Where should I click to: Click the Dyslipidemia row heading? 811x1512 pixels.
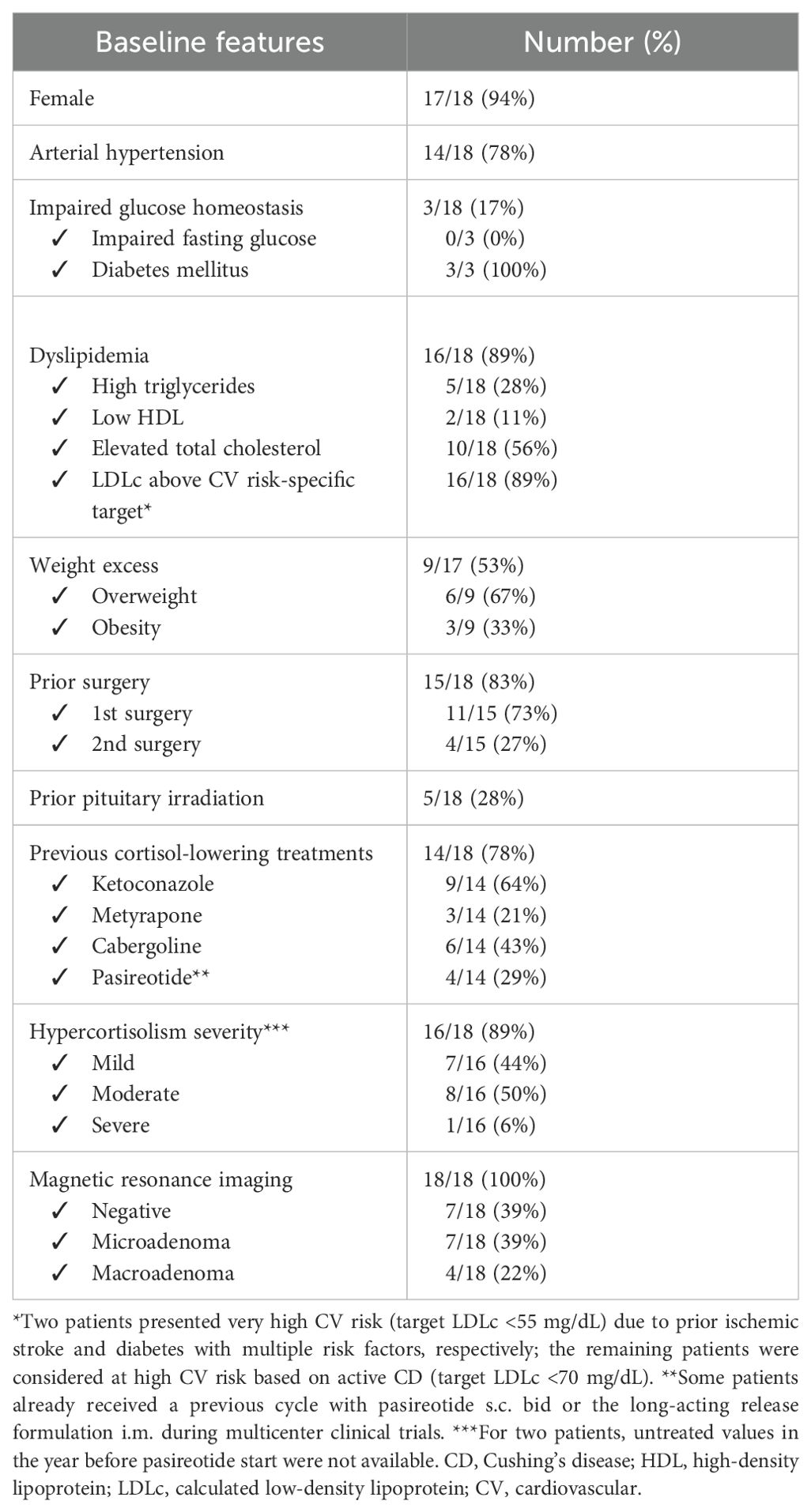[x=89, y=356]
